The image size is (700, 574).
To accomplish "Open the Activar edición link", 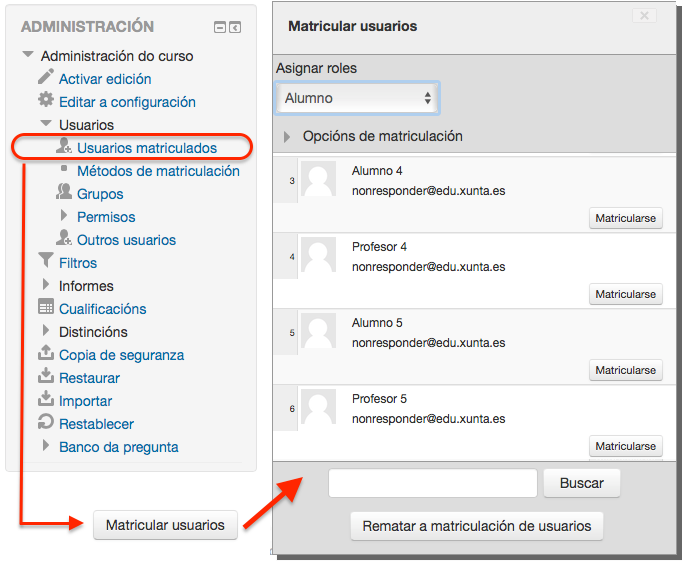I will (105, 79).
